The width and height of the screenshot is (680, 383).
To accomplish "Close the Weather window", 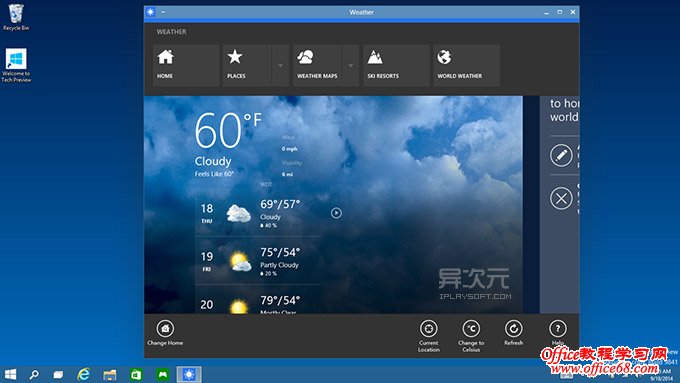I will [x=573, y=12].
